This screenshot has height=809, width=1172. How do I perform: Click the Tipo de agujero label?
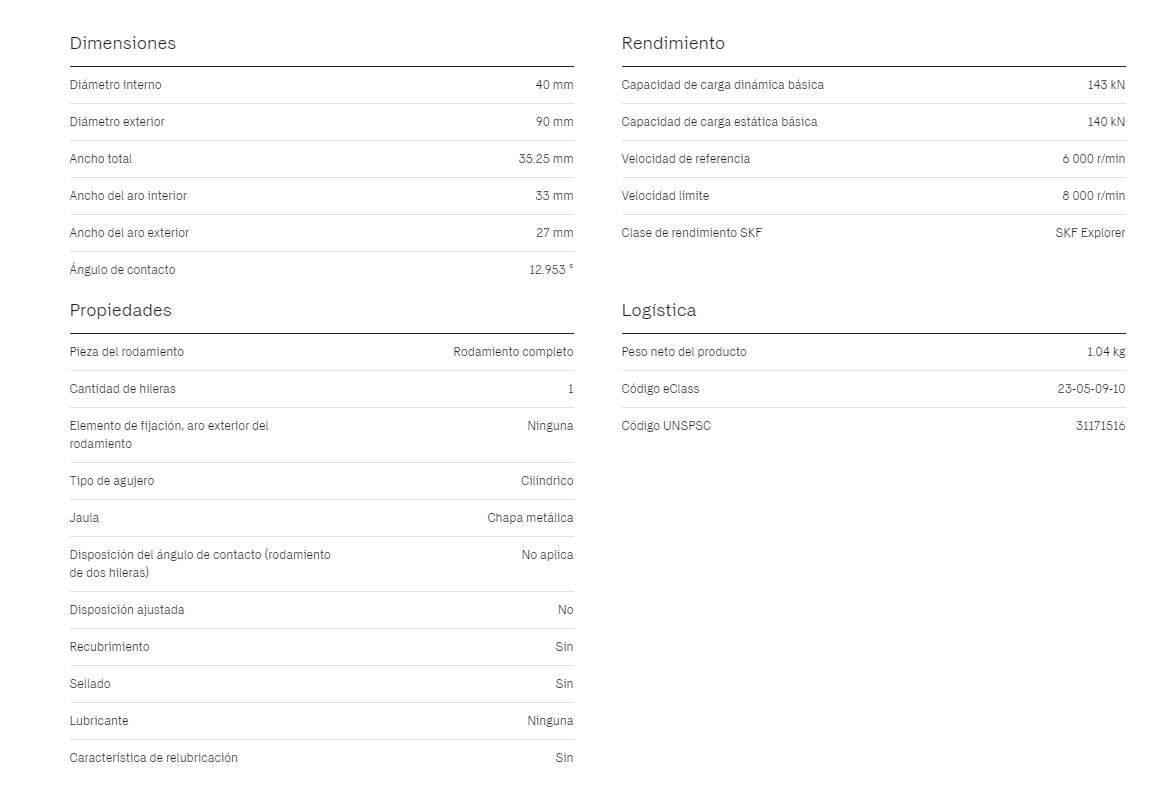coord(111,481)
